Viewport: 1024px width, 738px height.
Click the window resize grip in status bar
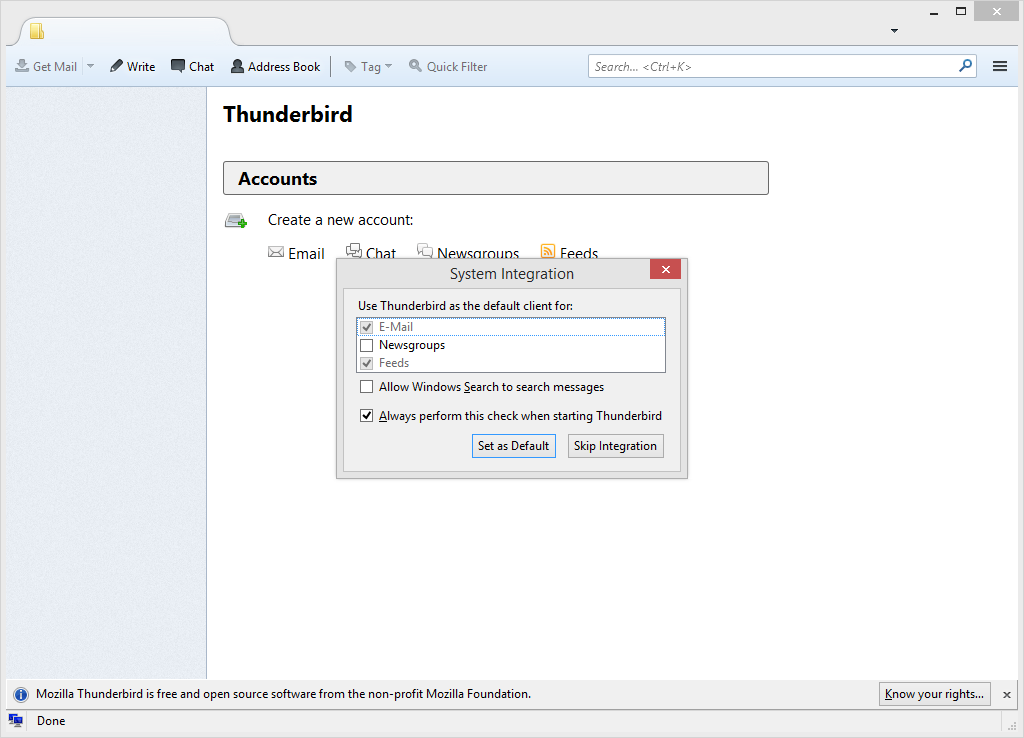point(1012,726)
